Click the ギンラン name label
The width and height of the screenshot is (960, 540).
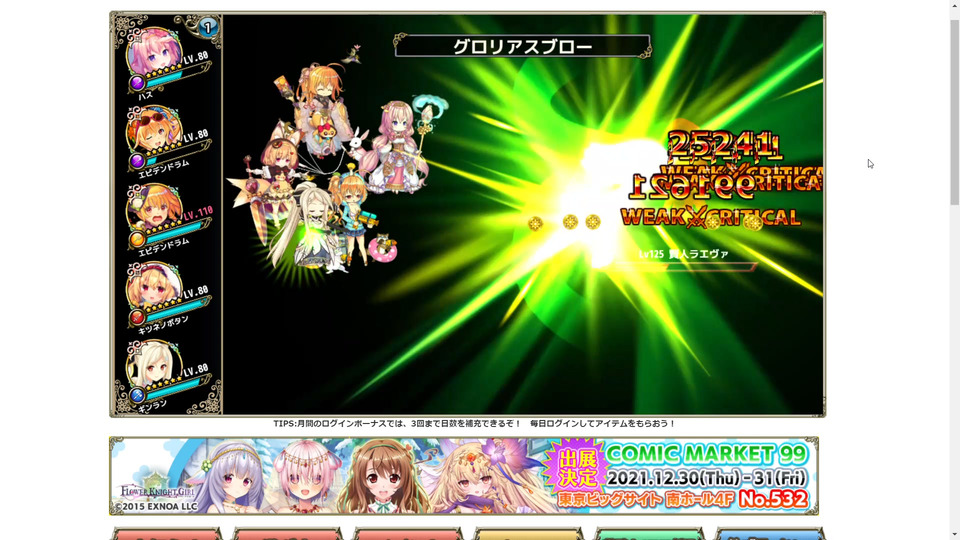tap(152, 407)
